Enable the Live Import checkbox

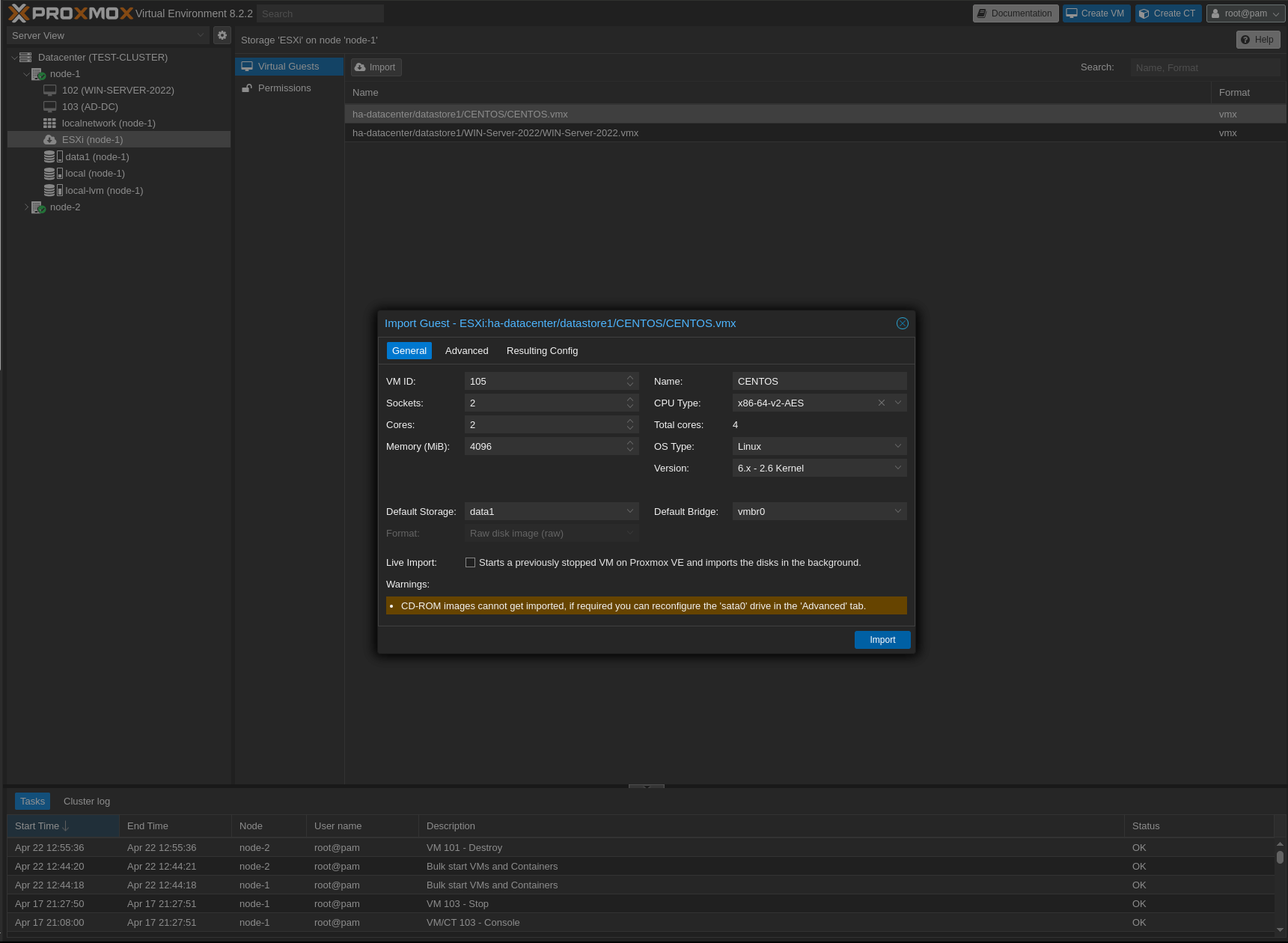coord(470,562)
